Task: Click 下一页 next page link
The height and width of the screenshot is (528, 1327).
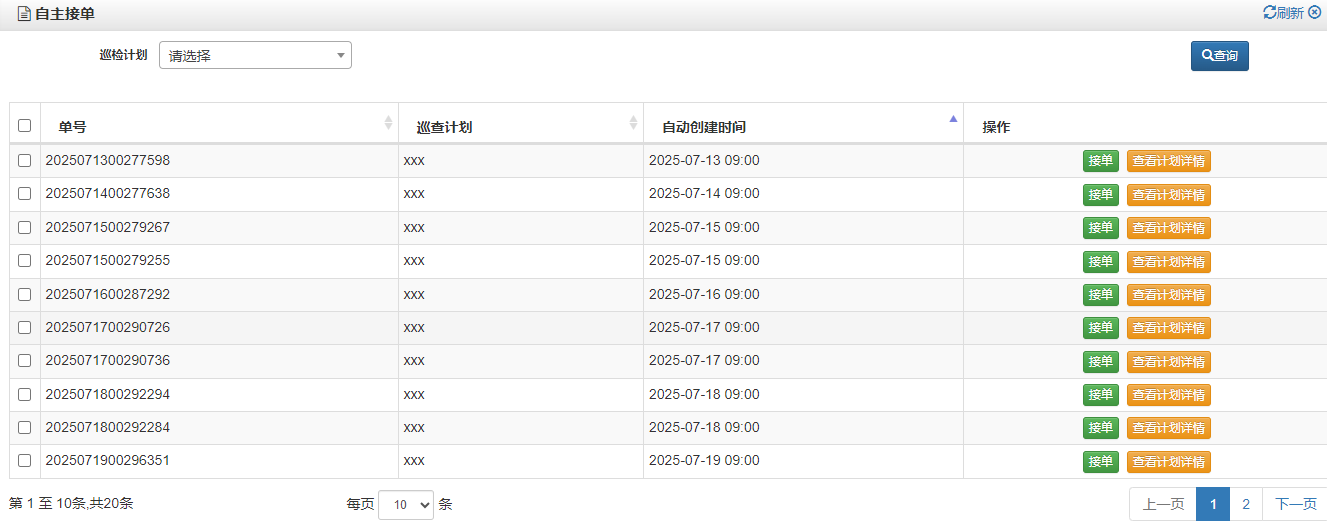Action: (x=1296, y=505)
